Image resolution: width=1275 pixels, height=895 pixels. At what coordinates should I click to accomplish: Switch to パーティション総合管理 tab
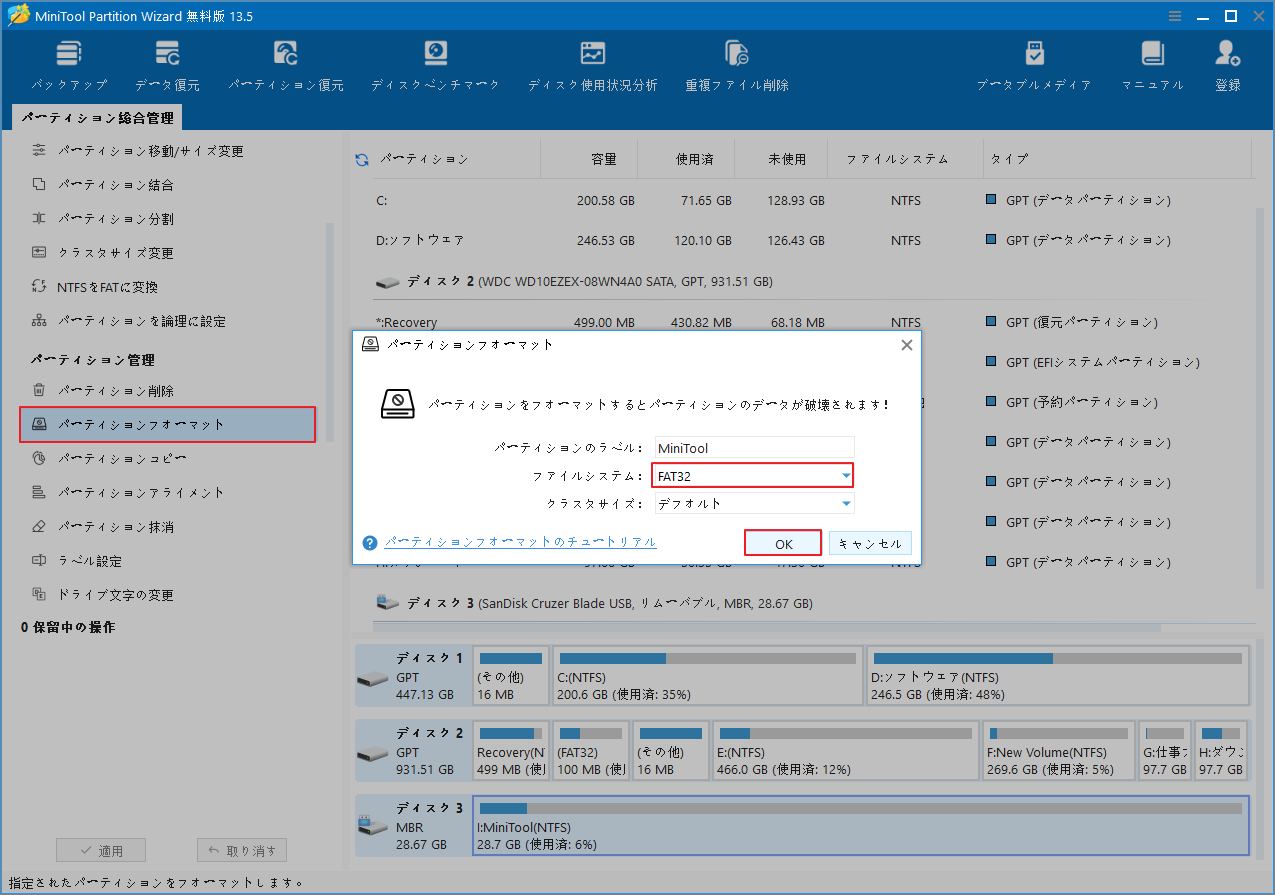click(x=97, y=117)
